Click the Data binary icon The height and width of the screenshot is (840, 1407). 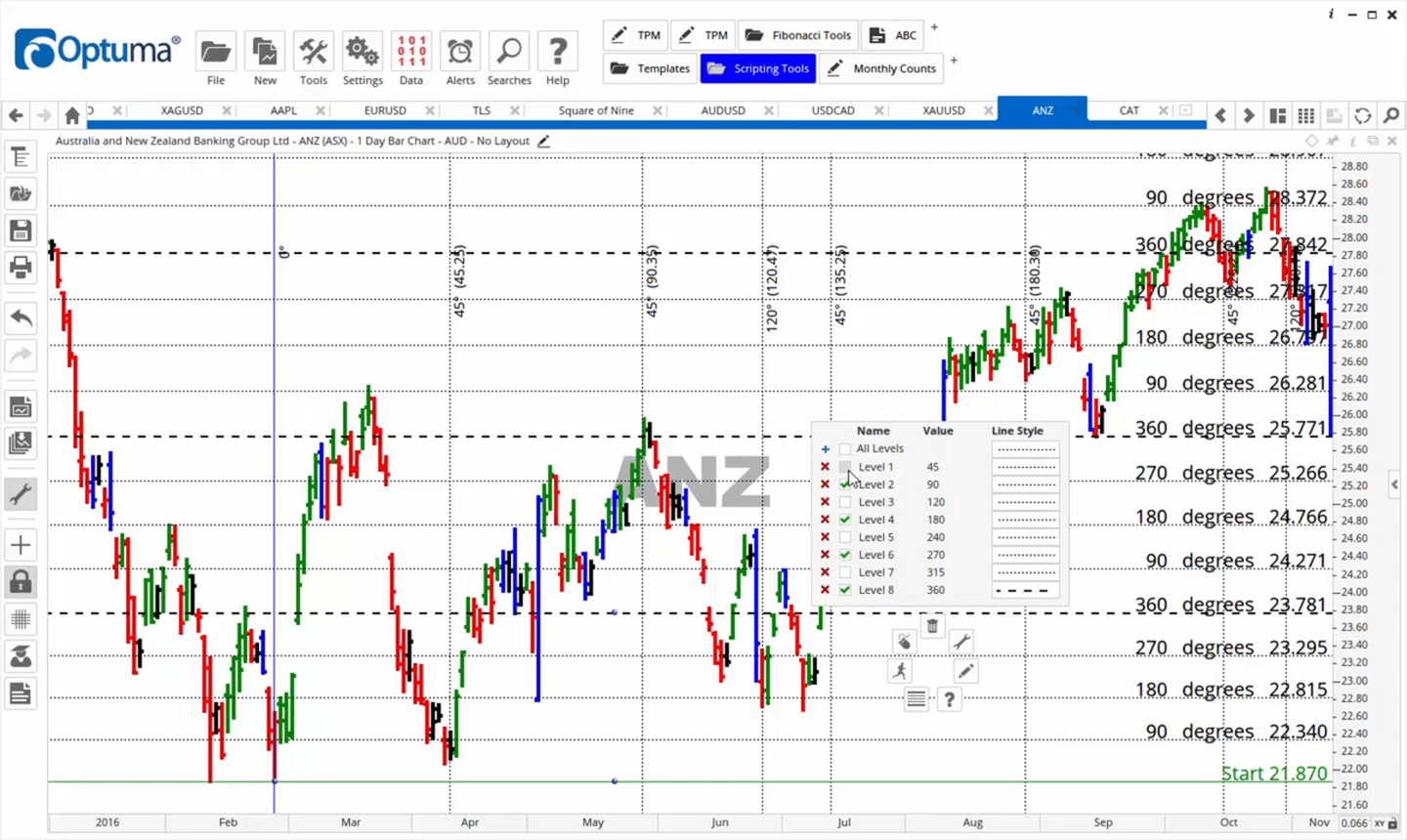(x=411, y=59)
